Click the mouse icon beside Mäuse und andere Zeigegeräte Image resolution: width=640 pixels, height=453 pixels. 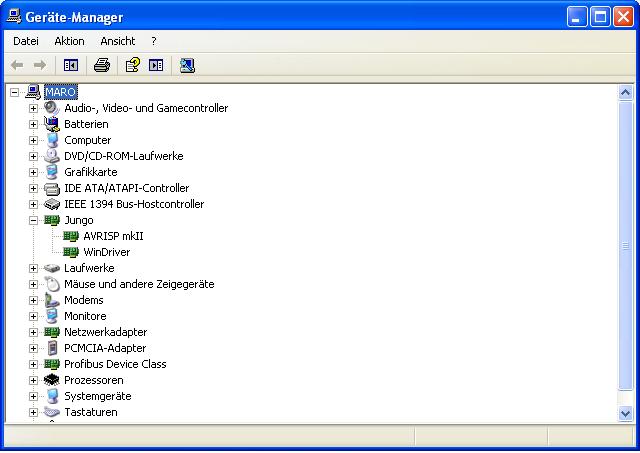point(52,284)
